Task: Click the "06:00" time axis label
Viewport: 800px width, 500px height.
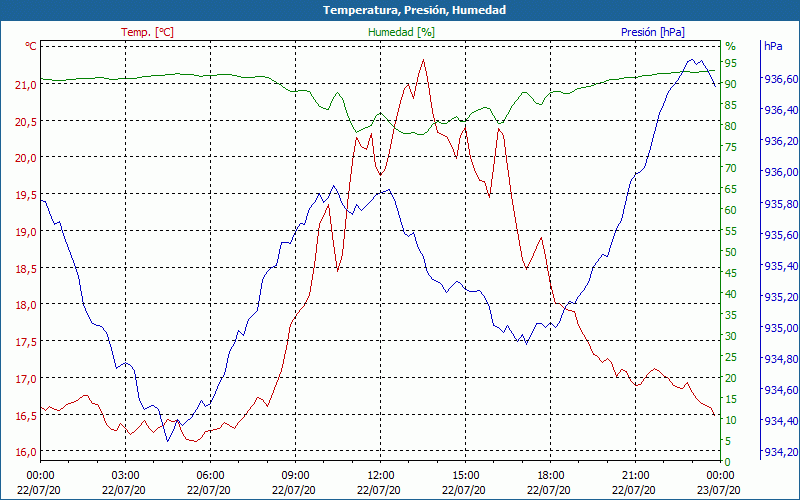Action: coord(210,476)
